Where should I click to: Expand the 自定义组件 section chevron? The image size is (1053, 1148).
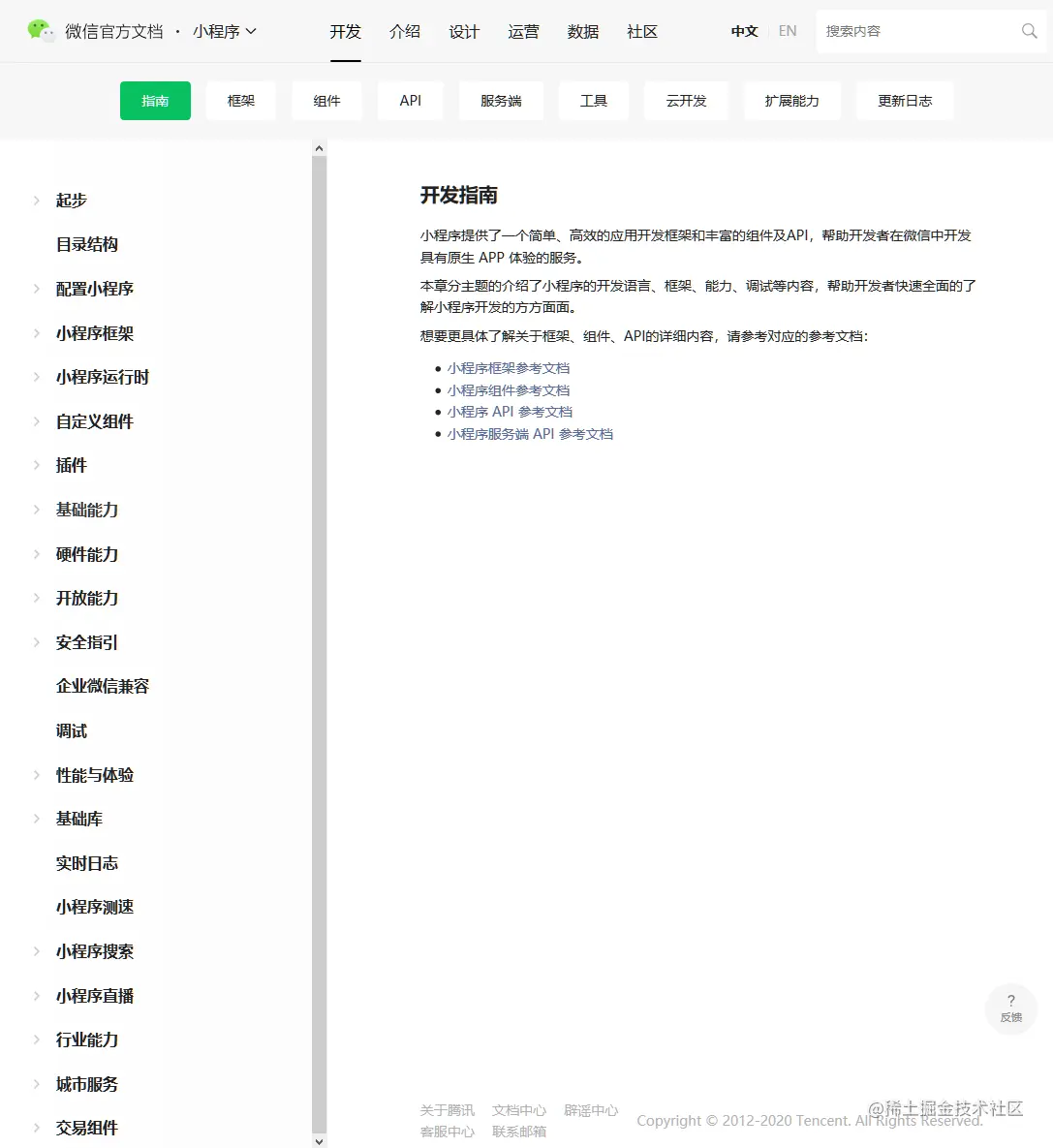(37, 421)
